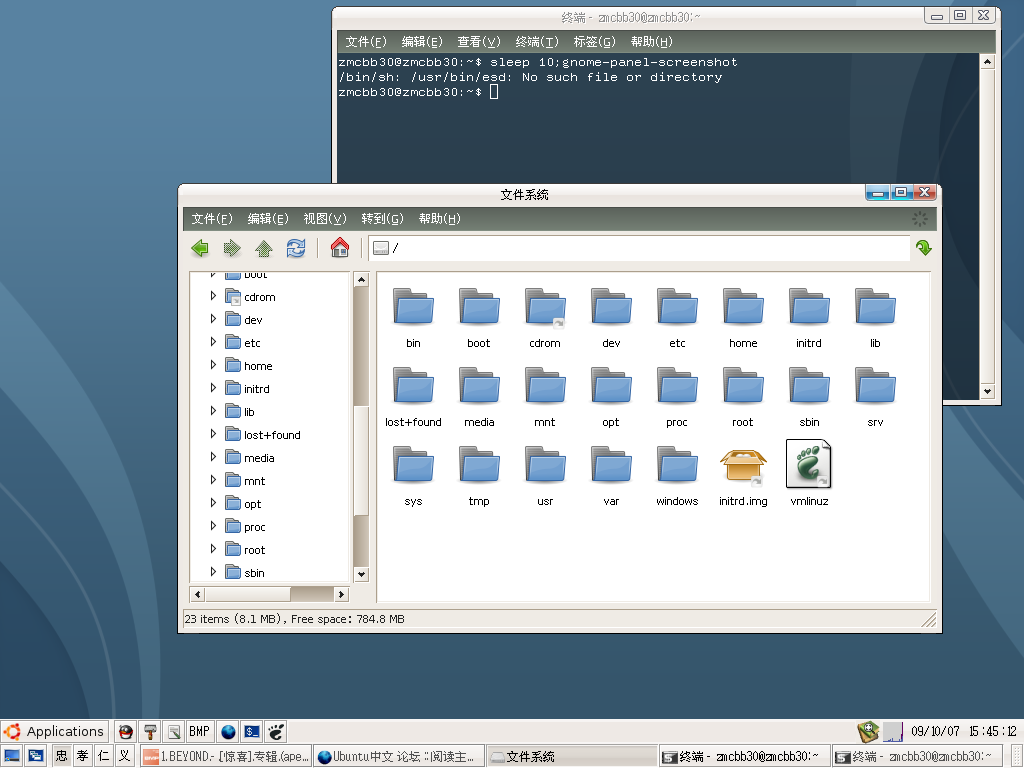Viewport: 1024px width, 768px height.
Task: Expand the etc tree node
Action: pos(213,342)
